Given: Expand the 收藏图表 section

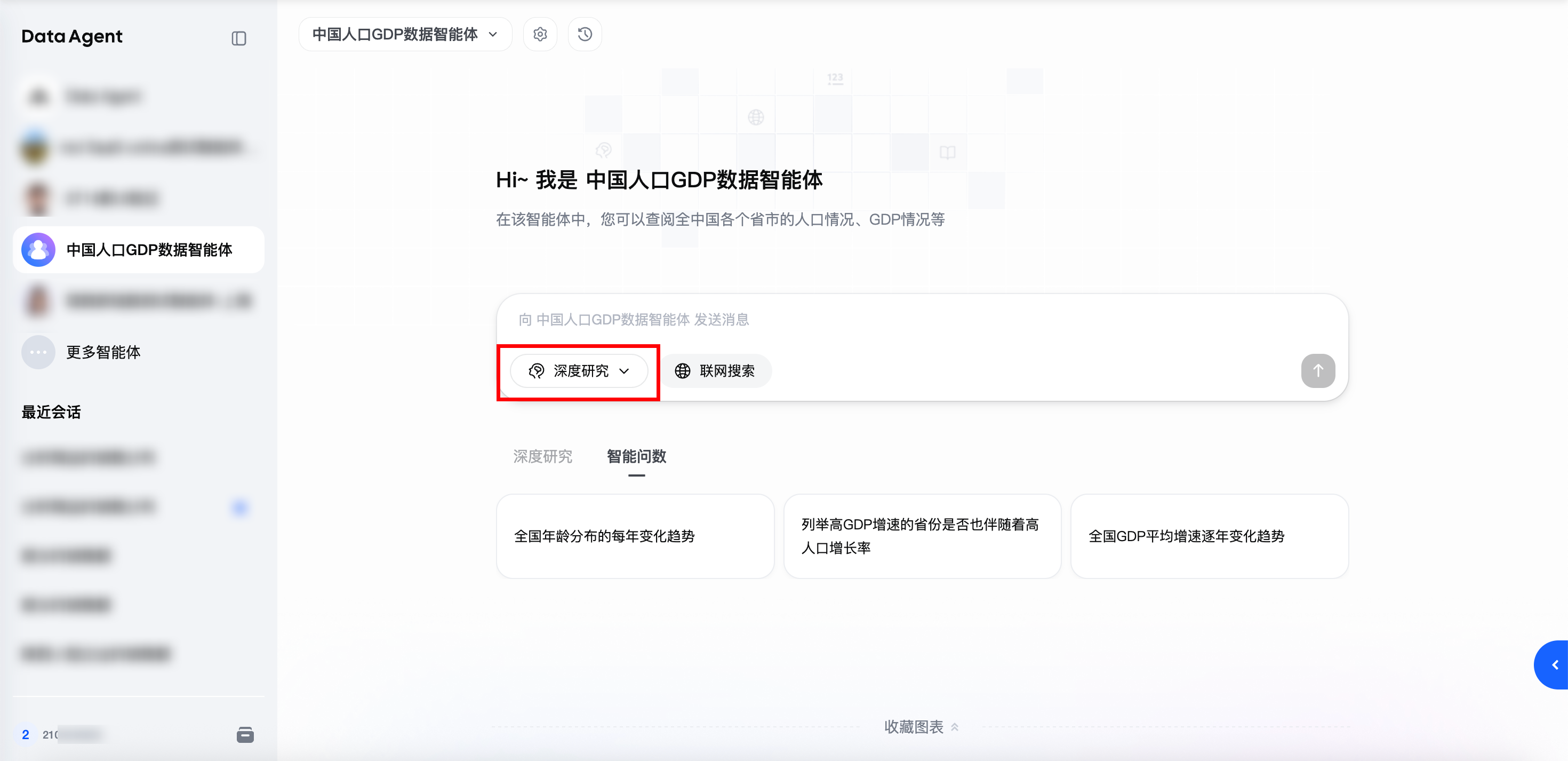Looking at the screenshot, I should pos(921,726).
